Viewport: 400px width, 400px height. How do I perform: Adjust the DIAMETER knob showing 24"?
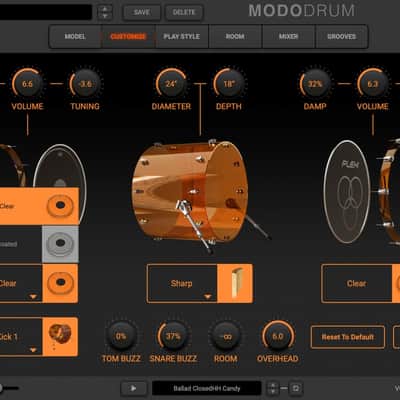(171, 84)
